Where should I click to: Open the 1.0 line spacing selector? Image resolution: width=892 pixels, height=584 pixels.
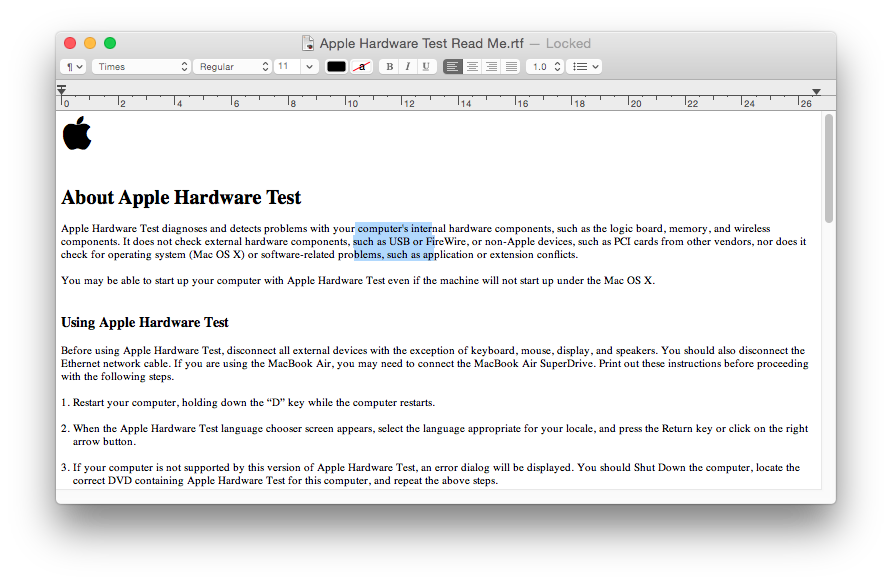[544, 67]
